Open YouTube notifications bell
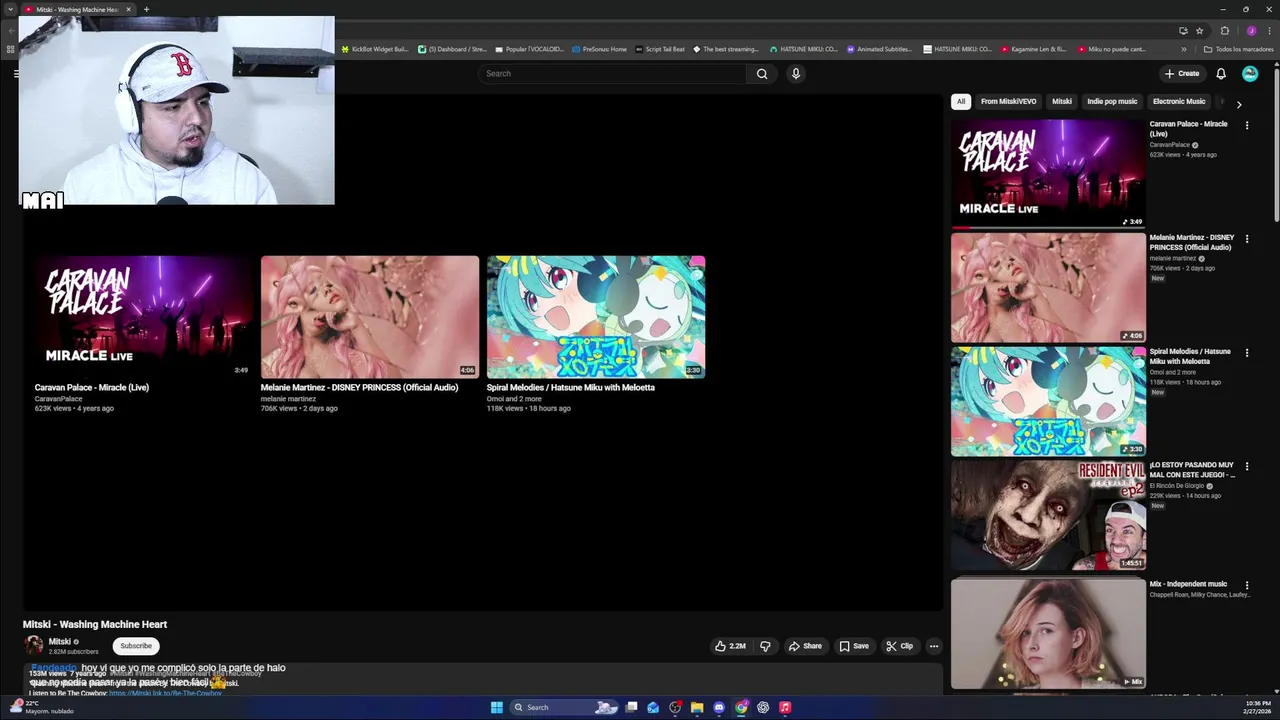This screenshot has width=1280, height=720. (x=1221, y=73)
